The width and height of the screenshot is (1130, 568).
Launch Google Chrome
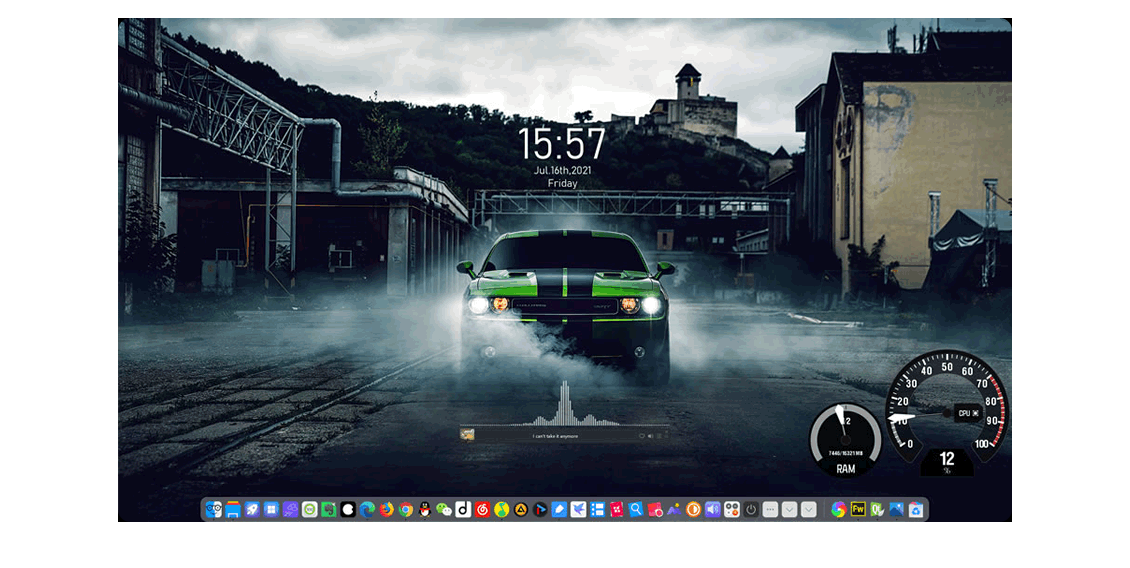point(405,510)
